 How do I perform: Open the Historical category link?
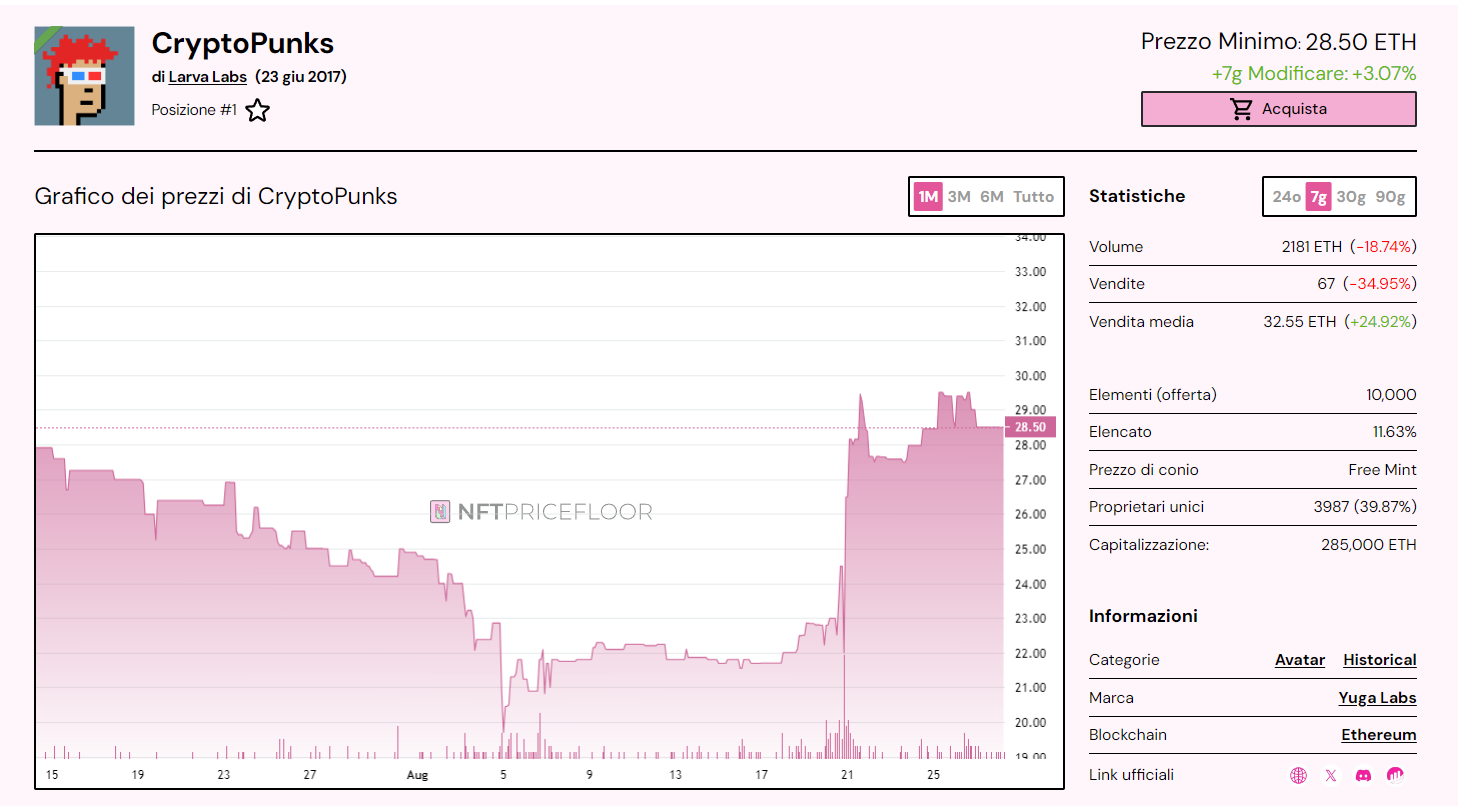point(1379,660)
